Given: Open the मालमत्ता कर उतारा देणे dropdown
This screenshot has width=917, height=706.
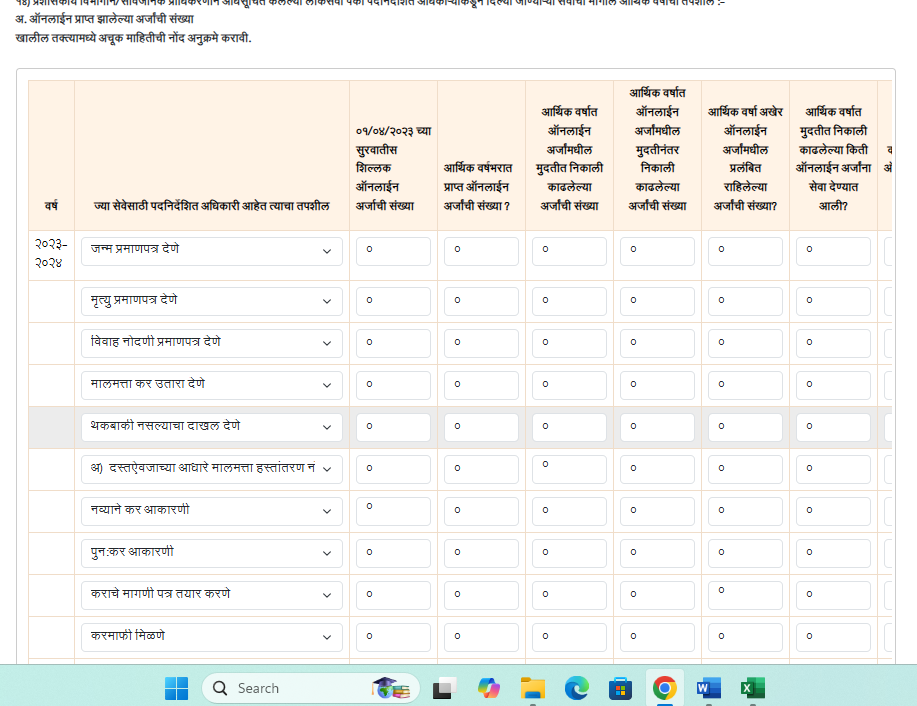Looking at the screenshot, I should click(x=212, y=385).
